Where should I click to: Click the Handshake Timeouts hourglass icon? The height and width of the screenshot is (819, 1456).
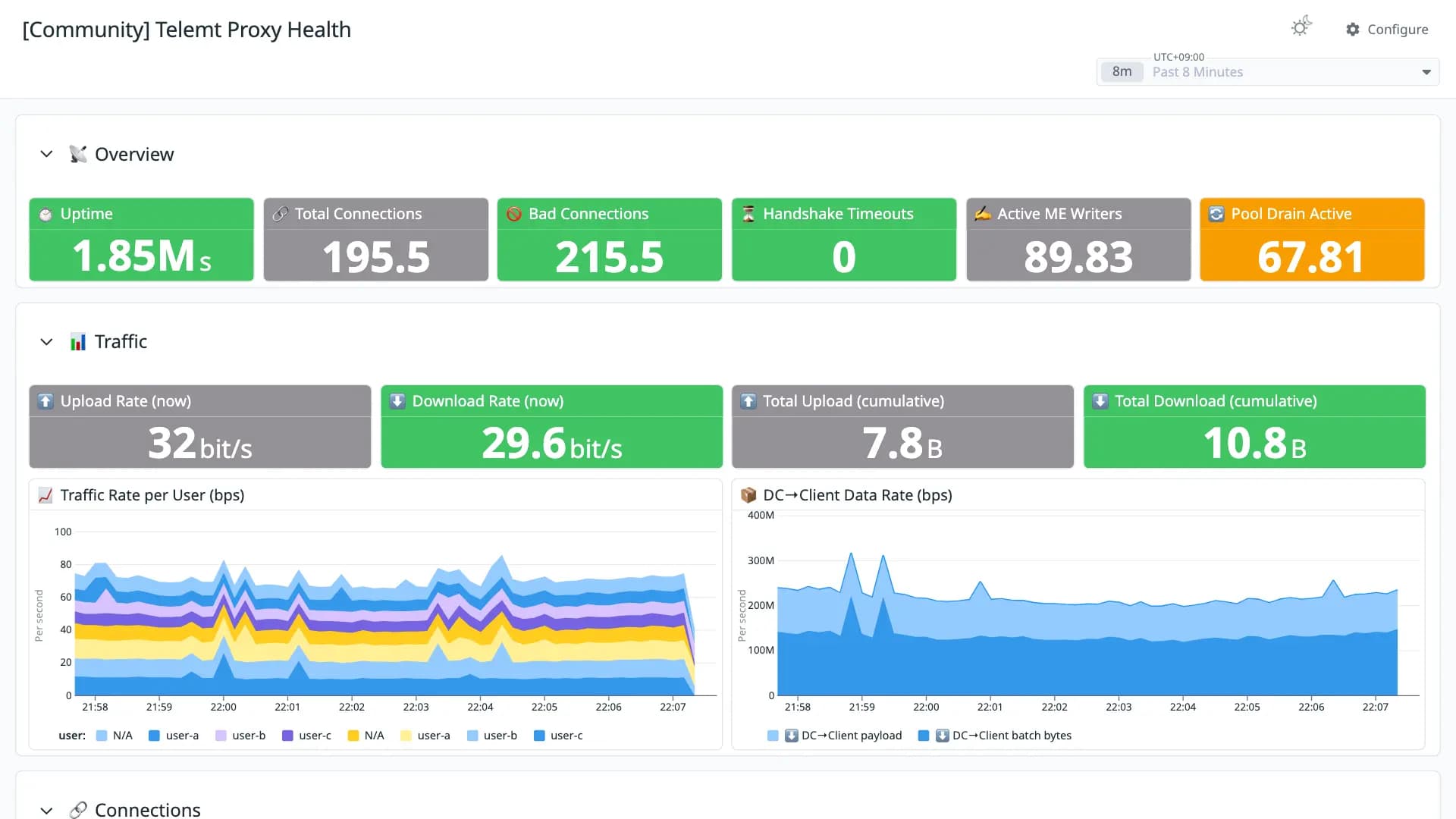tap(748, 215)
